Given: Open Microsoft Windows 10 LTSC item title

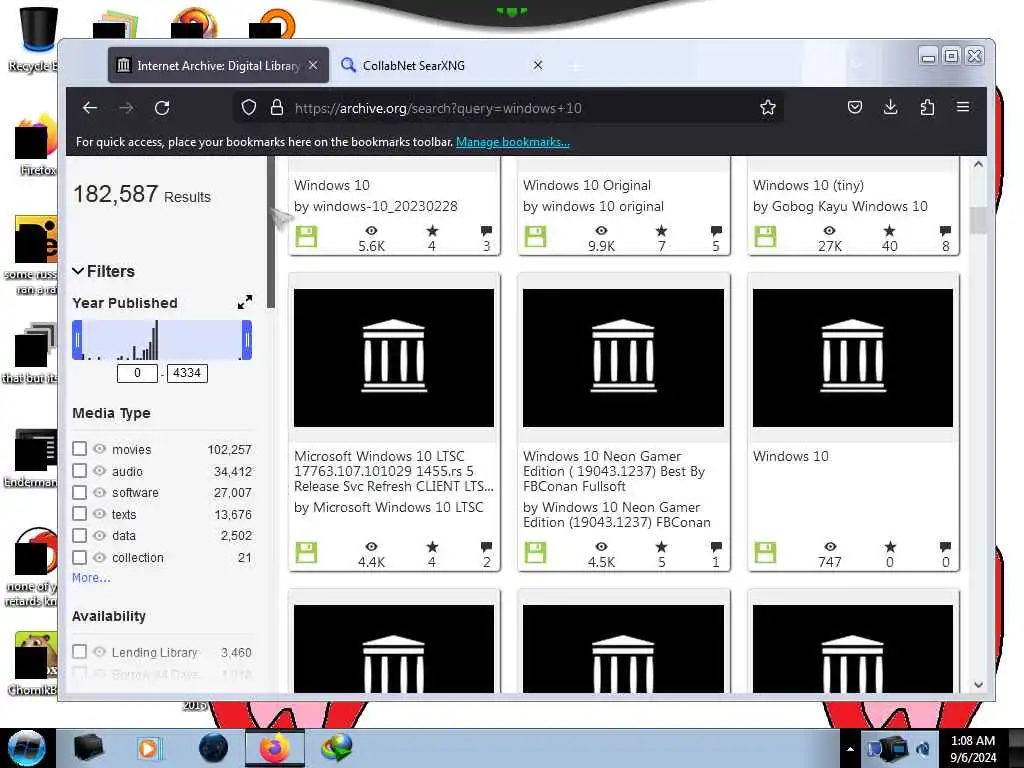Looking at the screenshot, I should (394, 471).
